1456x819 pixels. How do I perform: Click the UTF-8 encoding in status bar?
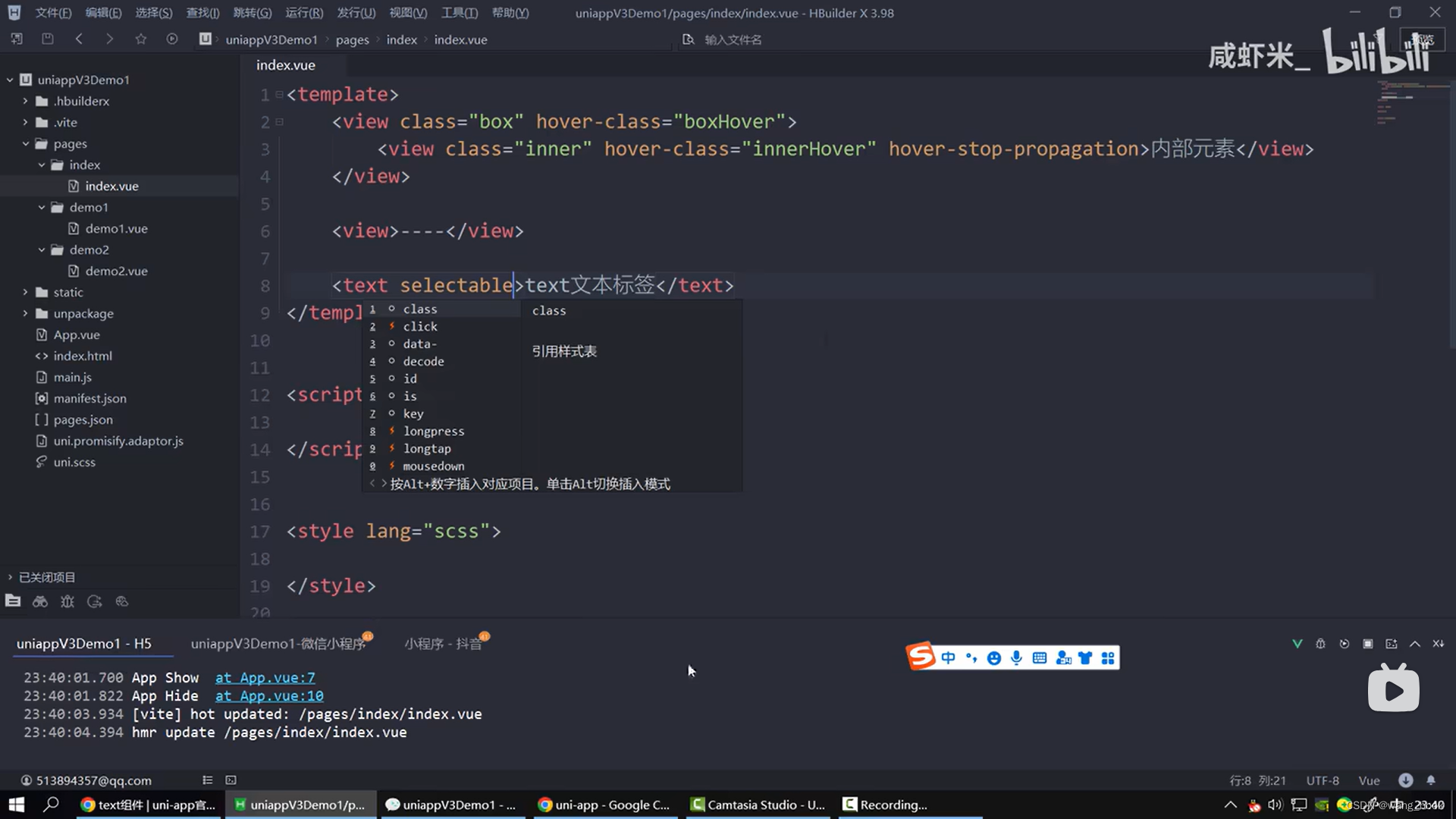click(x=1323, y=780)
